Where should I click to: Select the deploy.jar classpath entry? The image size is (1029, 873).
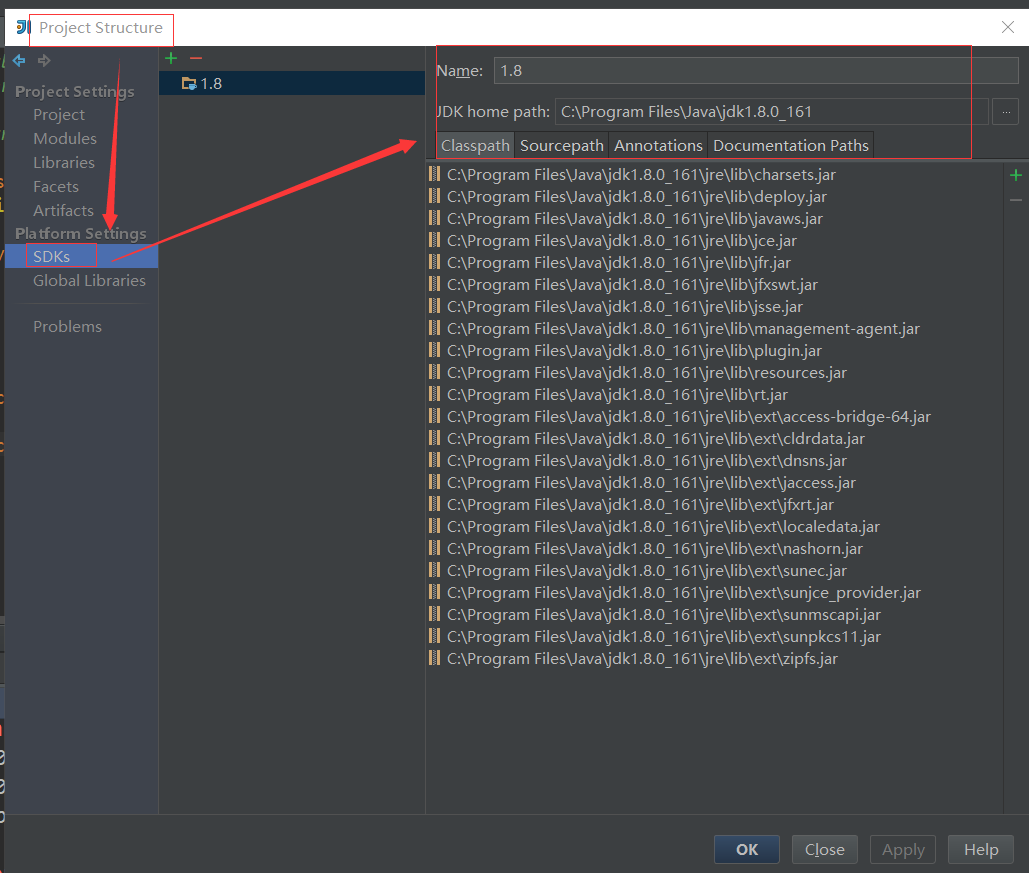tap(637, 197)
